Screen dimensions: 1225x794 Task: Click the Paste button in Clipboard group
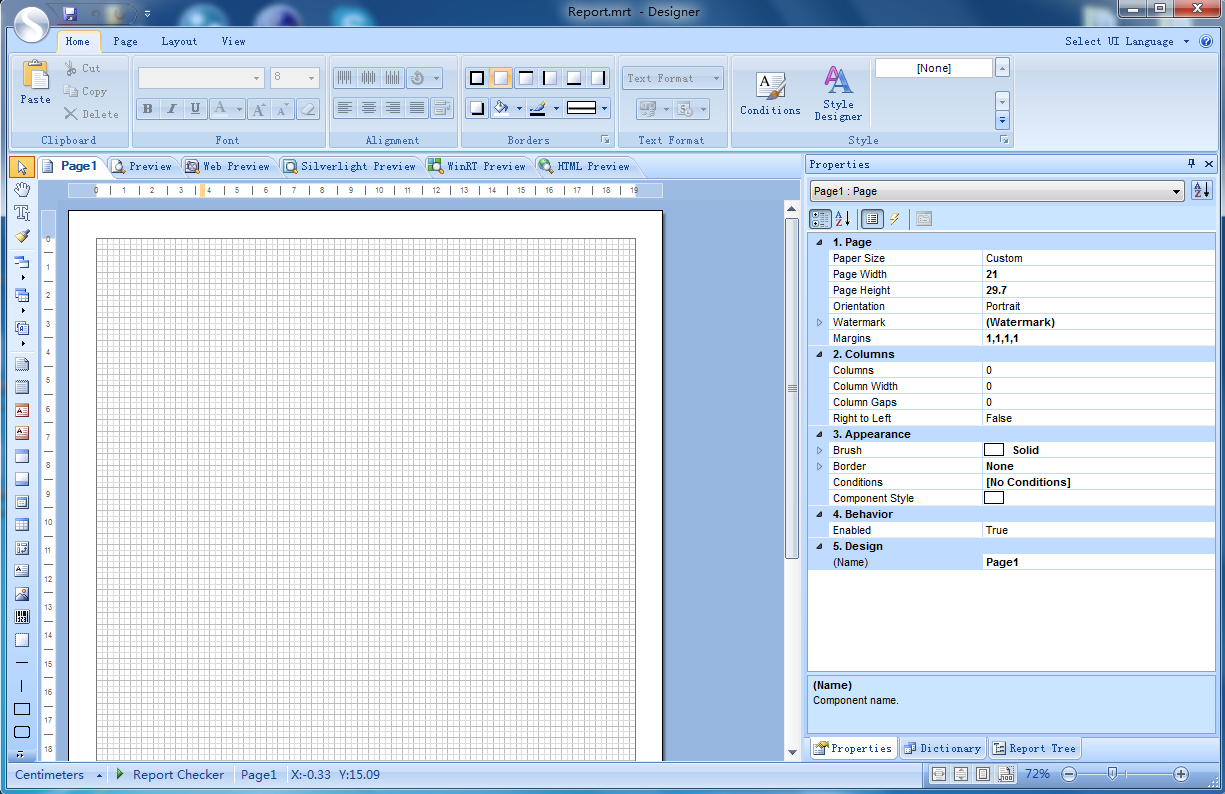[35, 82]
